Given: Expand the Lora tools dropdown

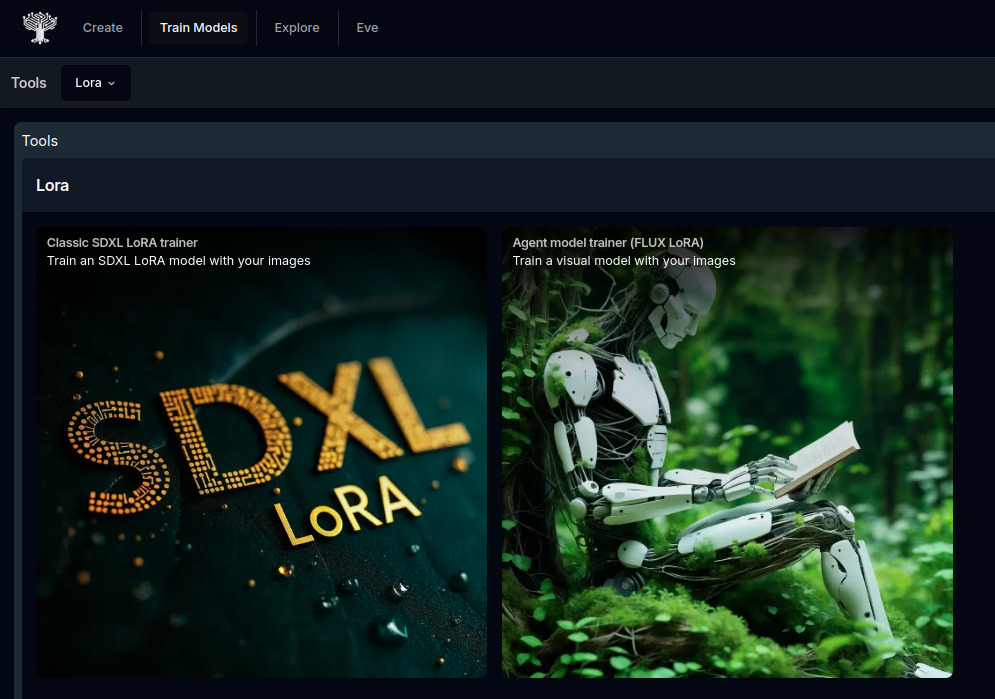Looking at the screenshot, I should 96,83.
